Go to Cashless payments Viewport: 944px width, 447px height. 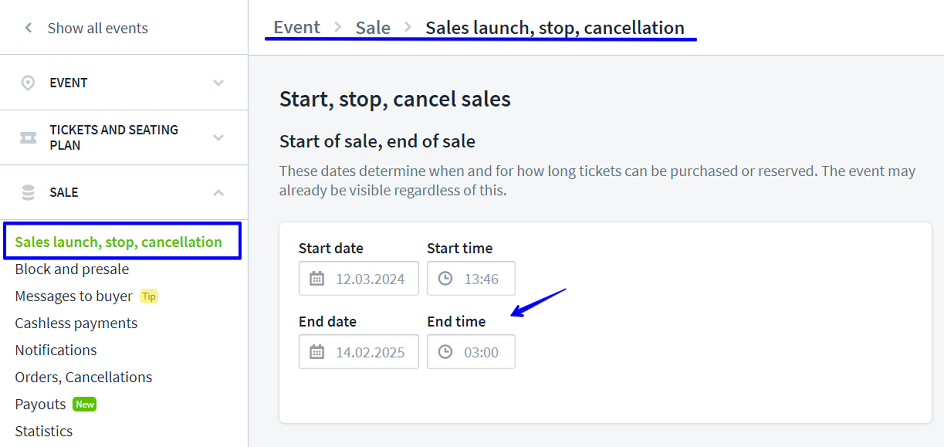pyautogui.click(x=76, y=323)
